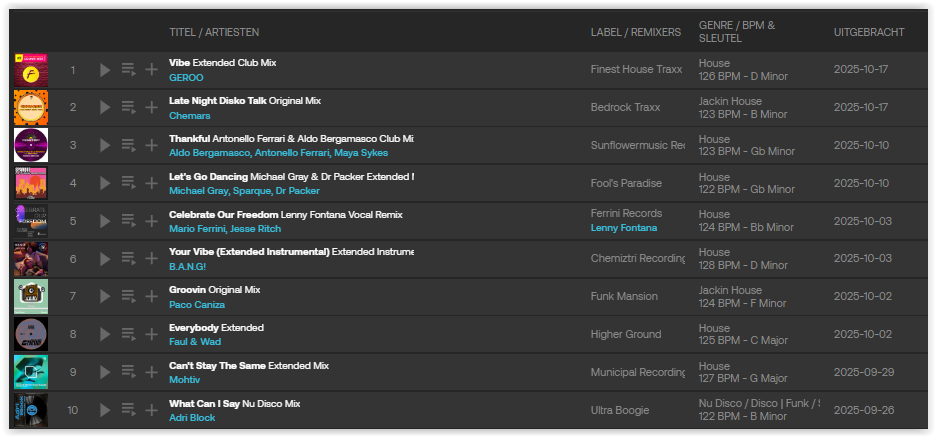Screen dimensions: 936x437
Task: Open artist Paco Caniza link
Action: click(197, 304)
